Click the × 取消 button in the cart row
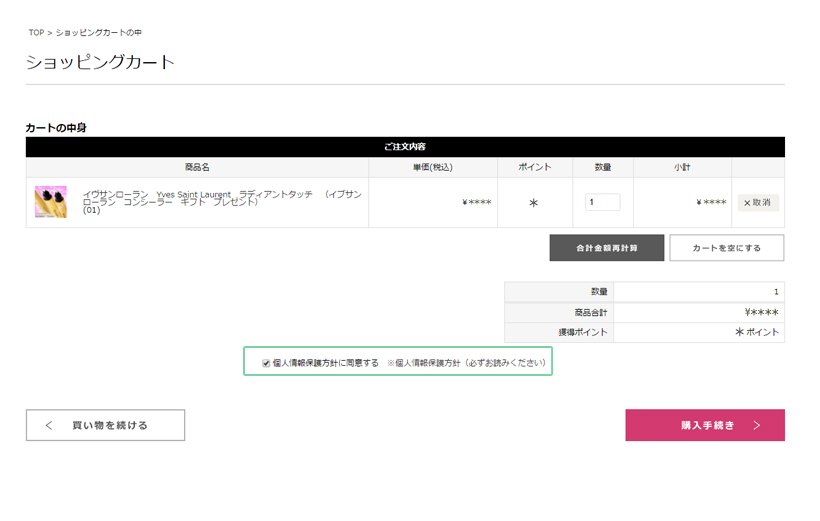 [757, 203]
